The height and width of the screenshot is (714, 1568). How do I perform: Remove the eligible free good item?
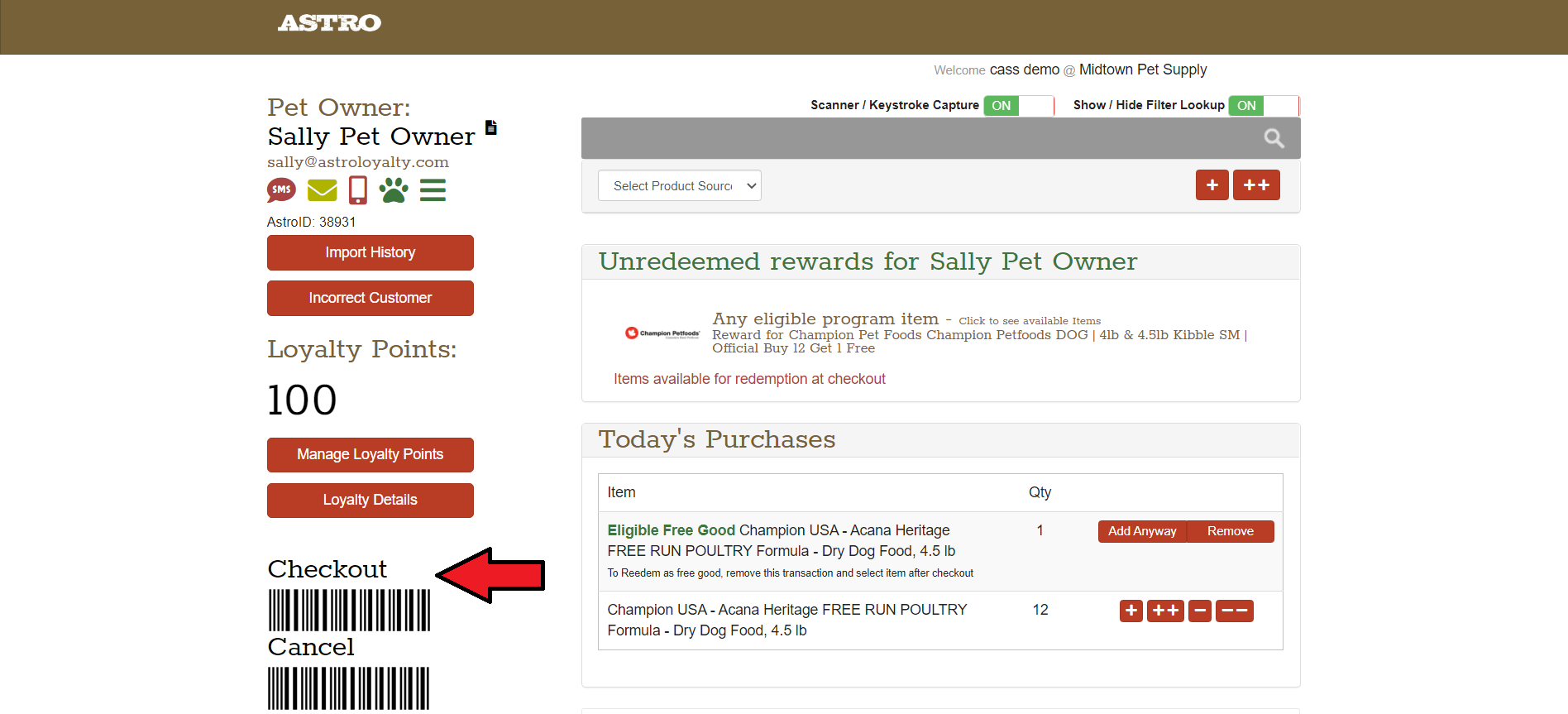pos(1230,531)
